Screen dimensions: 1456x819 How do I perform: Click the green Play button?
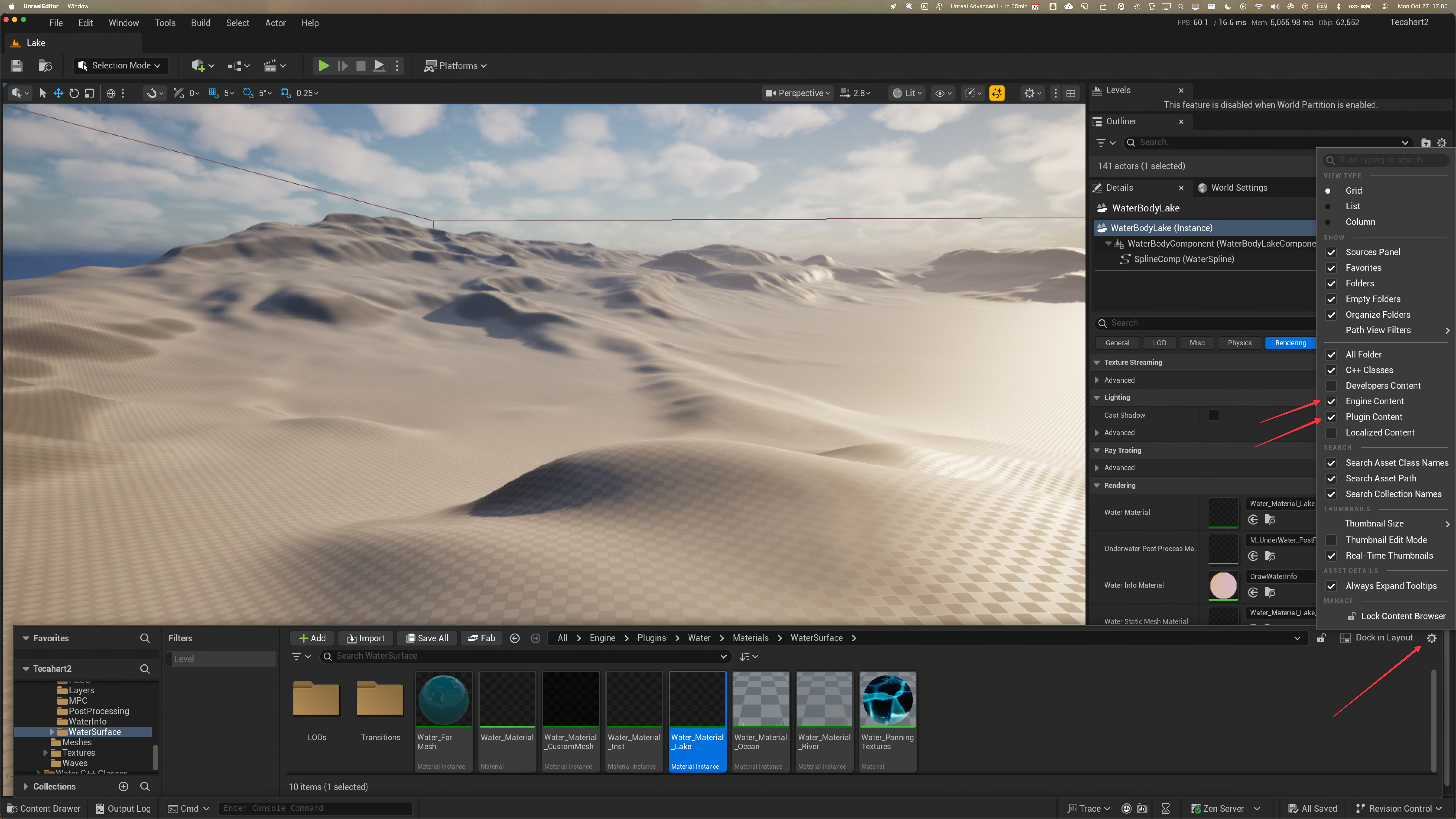pos(324,66)
